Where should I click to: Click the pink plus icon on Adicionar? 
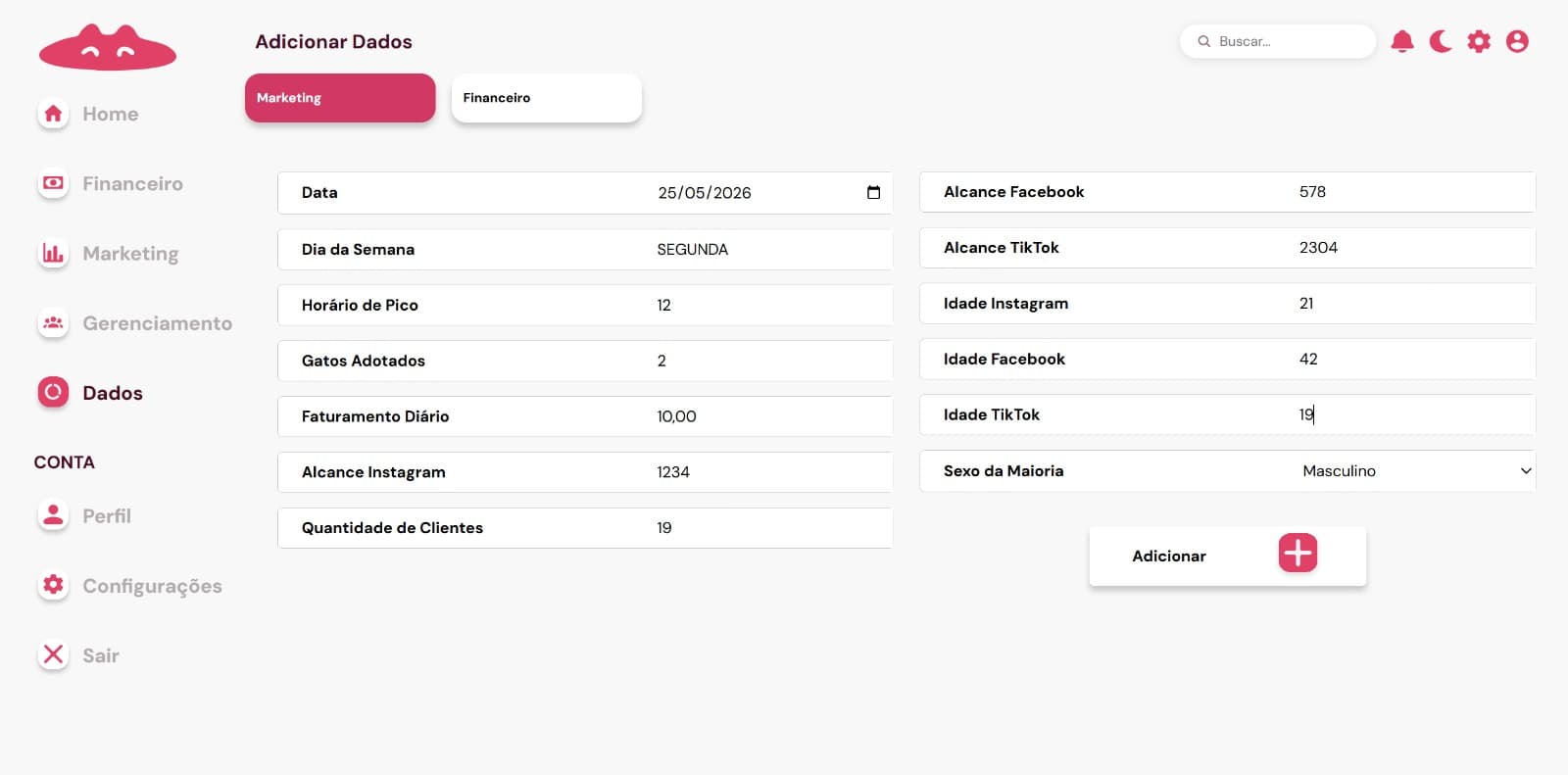tap(1298, 553)
